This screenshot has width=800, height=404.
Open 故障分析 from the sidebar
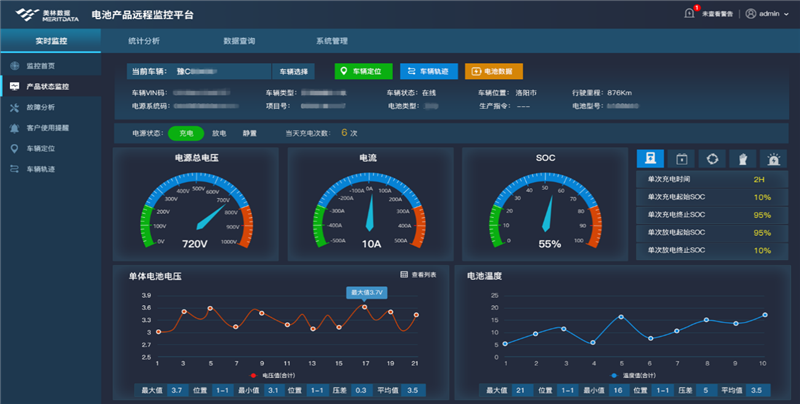pyautogui.click(x=40, y=107)
